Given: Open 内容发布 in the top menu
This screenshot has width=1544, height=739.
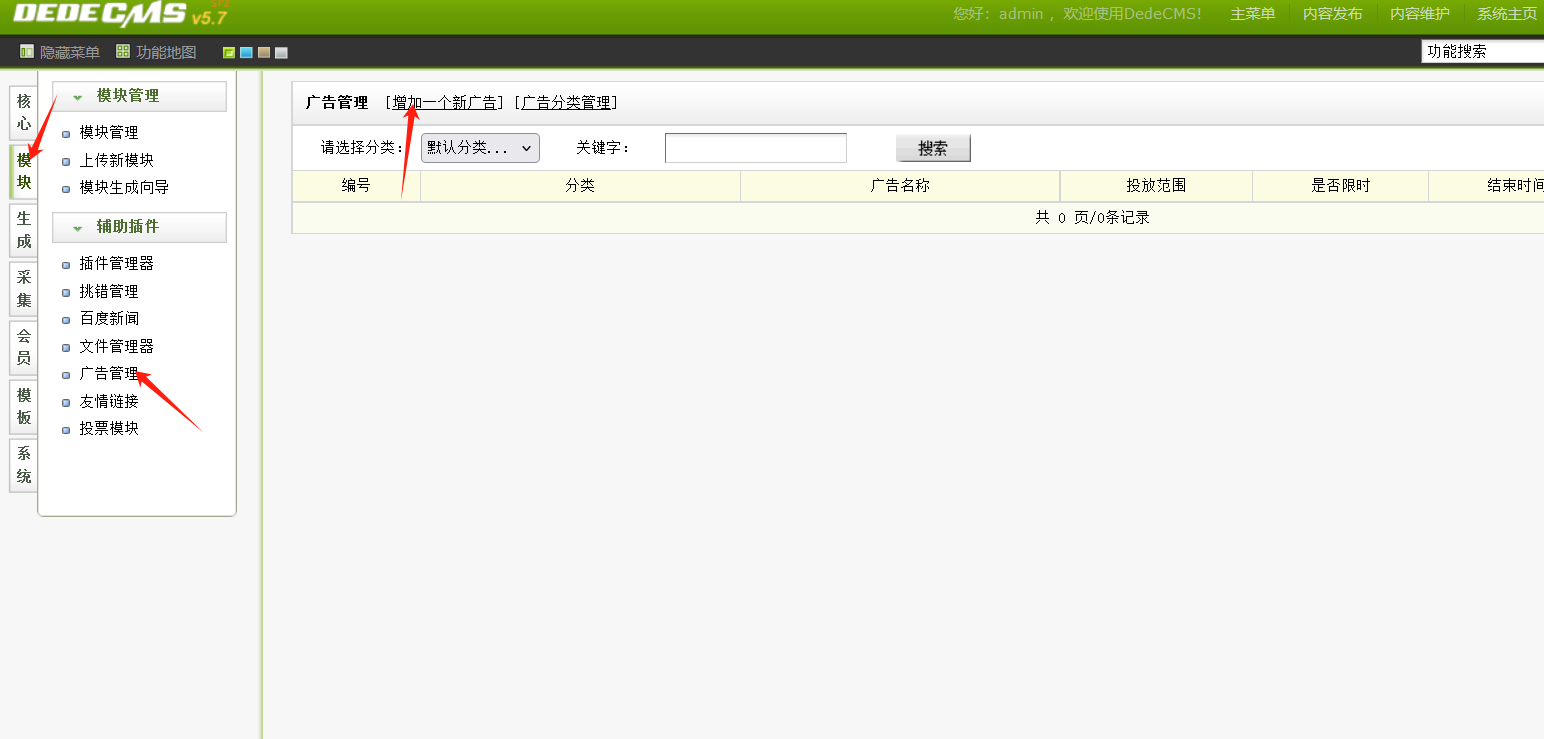Looking at the screenshot, I should [x=1332, y=14].
